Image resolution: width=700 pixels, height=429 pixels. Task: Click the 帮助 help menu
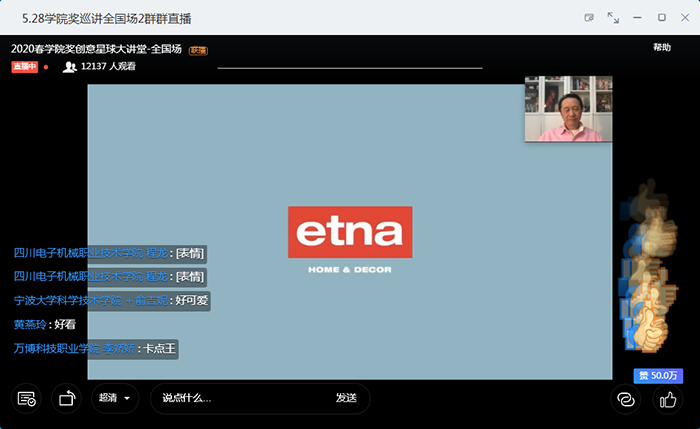coord(662,48)
